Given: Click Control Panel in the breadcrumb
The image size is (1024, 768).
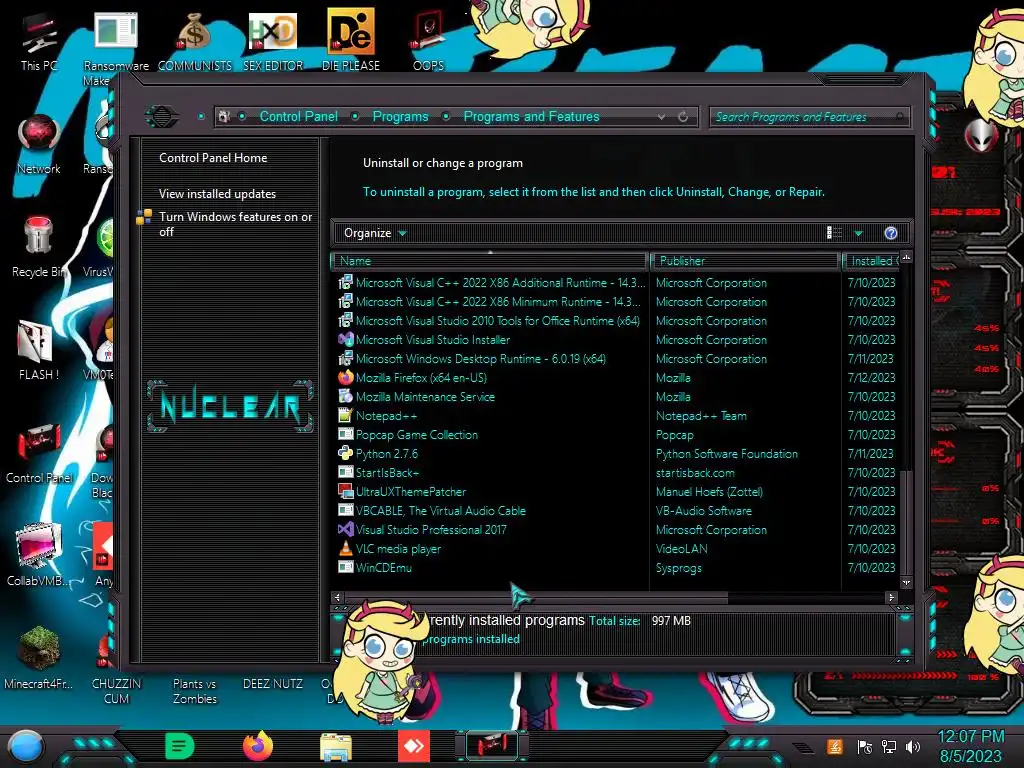Looking at the screenshot, I should (298, 116).
